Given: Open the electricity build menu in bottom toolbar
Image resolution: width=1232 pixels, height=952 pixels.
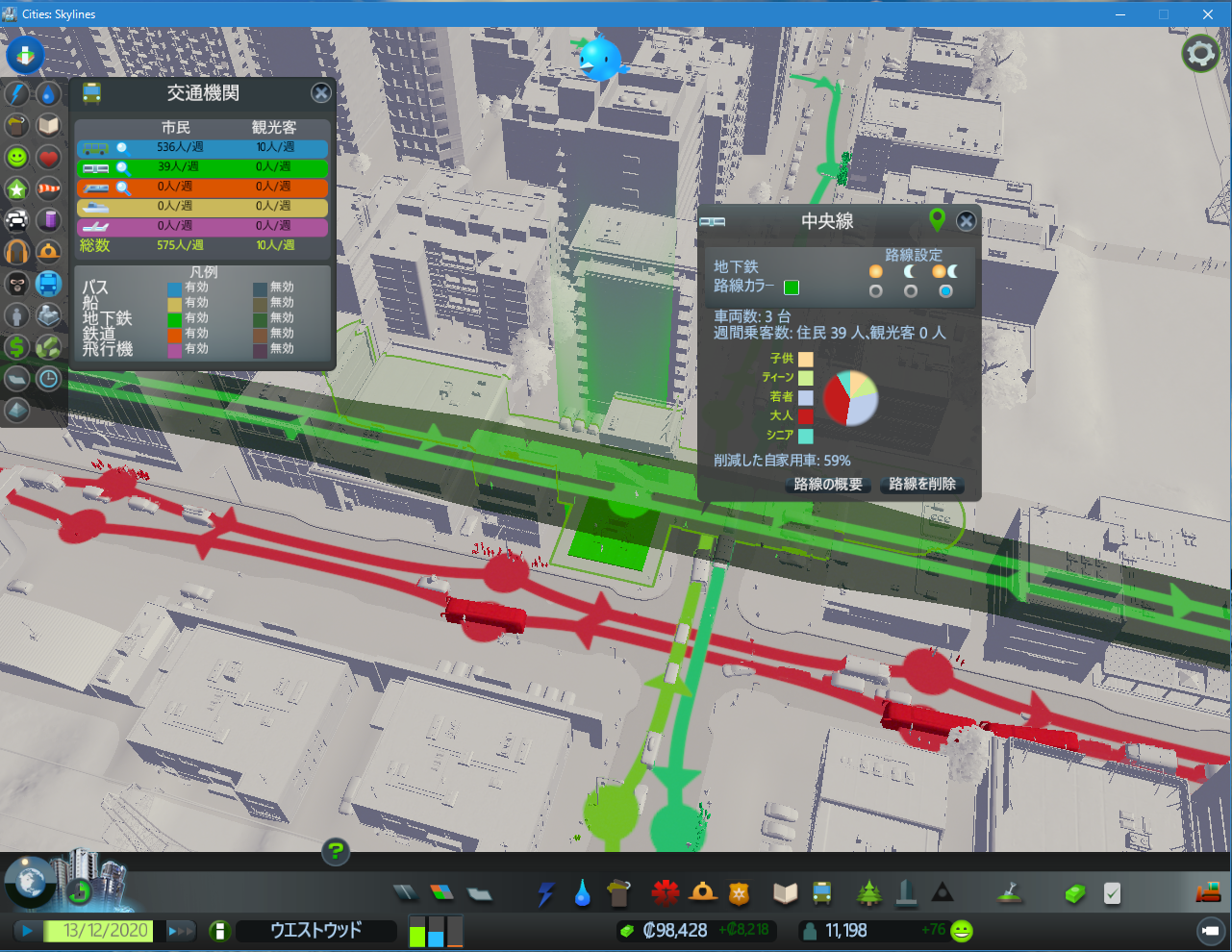Looking at the screenshot, I should (x=545, y=893).
